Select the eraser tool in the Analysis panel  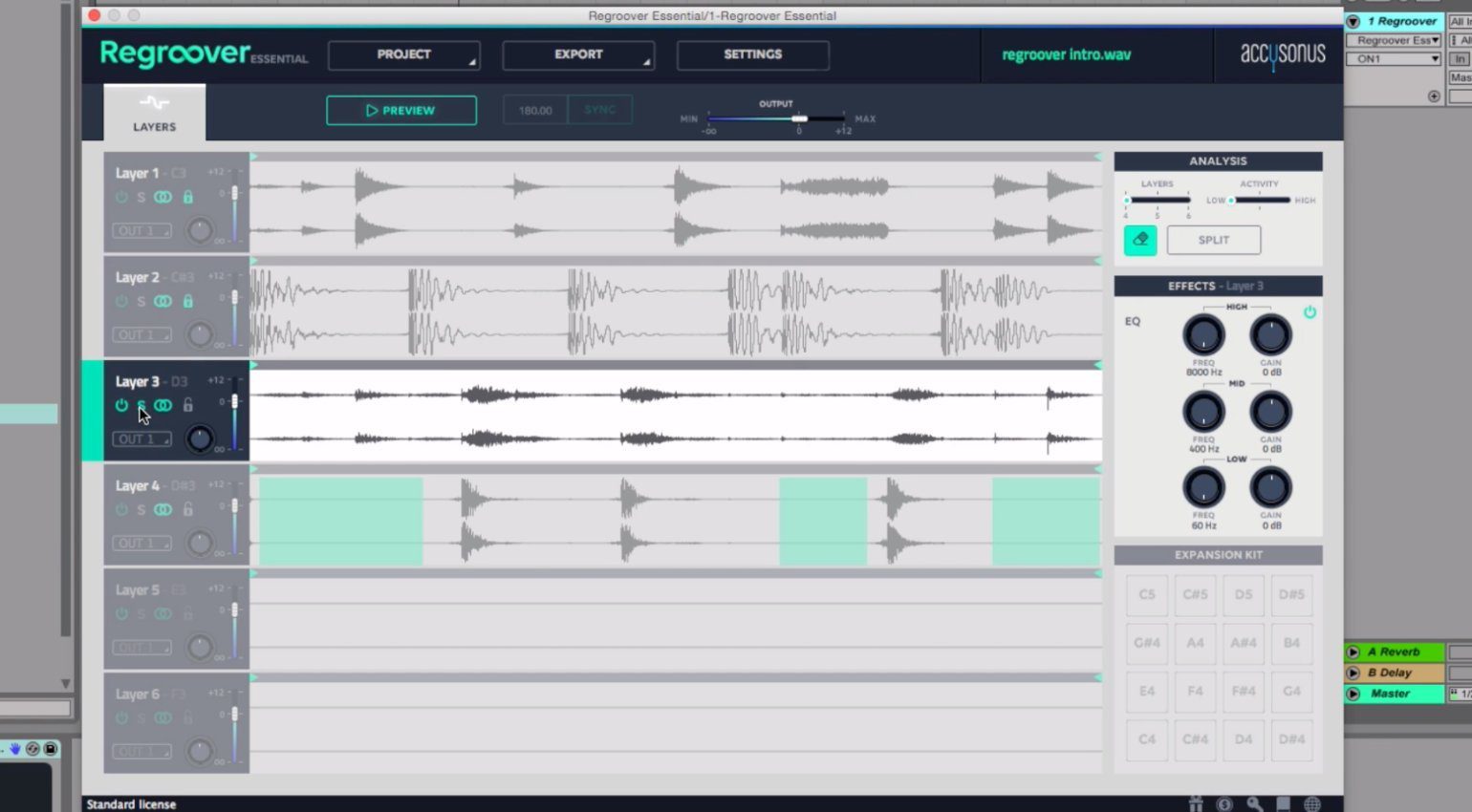1140,240
